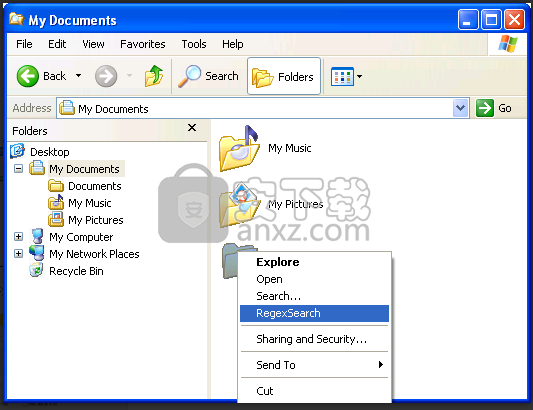Click the My Documents title bar icon
The image size is (533, 410).
point(16,19)
